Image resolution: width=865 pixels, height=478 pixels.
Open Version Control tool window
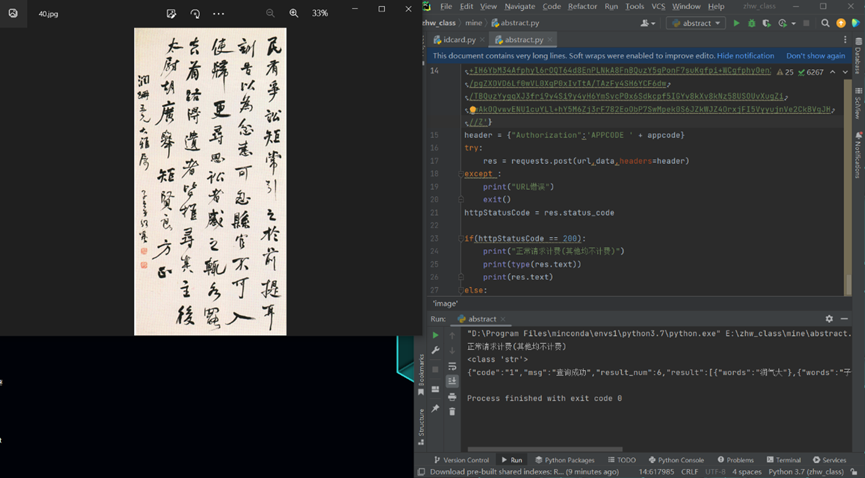(461, 460)
